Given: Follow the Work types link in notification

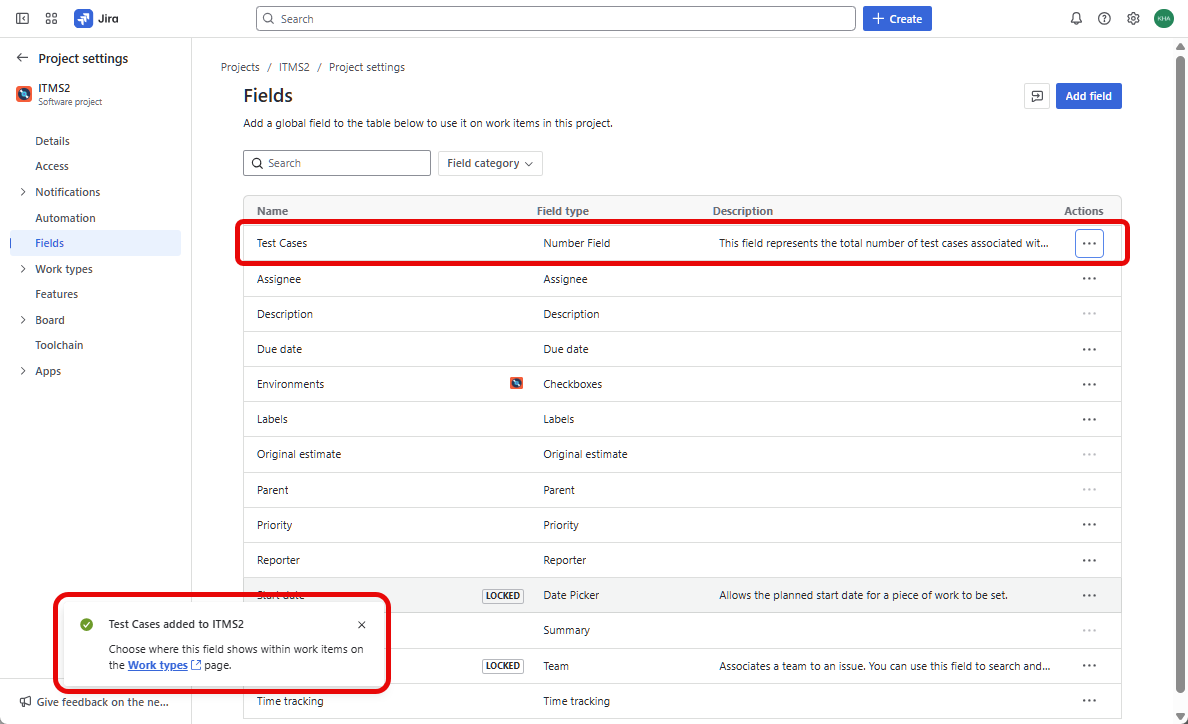Looking at the screenshot, I should 157,665.
